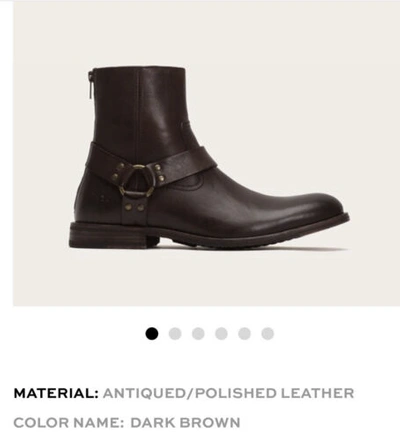Select the active black carousel dot
Viewport: 400px width, 441px height.
point(152,333)
